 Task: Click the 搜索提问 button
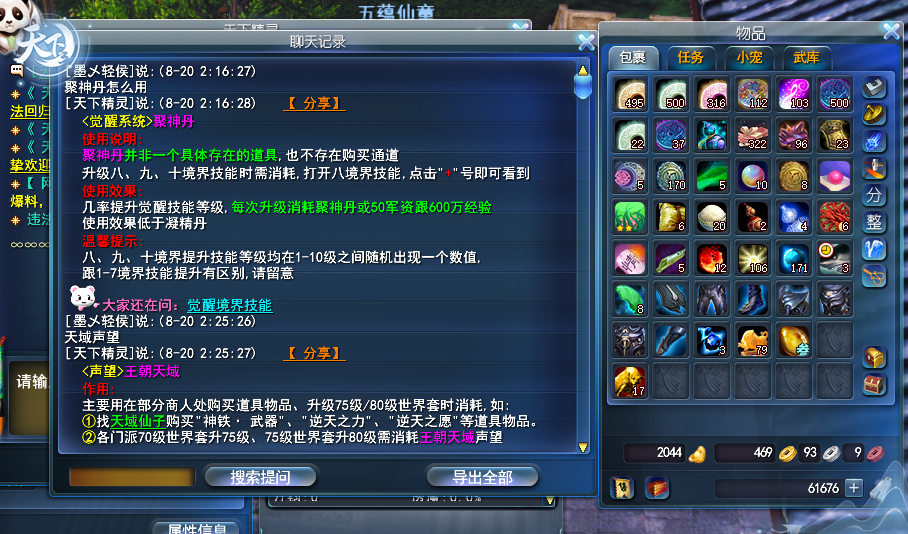[x=260, y=477]
